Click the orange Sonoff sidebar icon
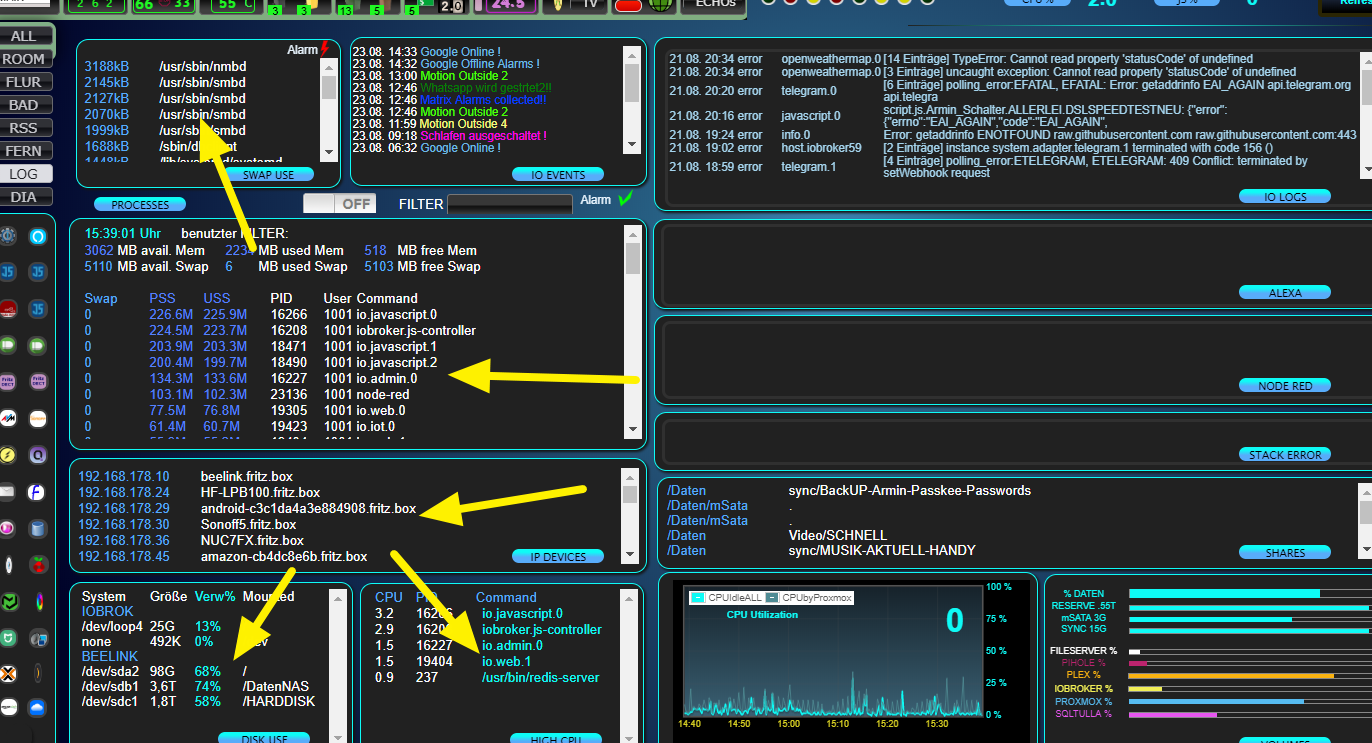Image resolution: width=1372 pixels, height=743 pixels. point(38,418)
